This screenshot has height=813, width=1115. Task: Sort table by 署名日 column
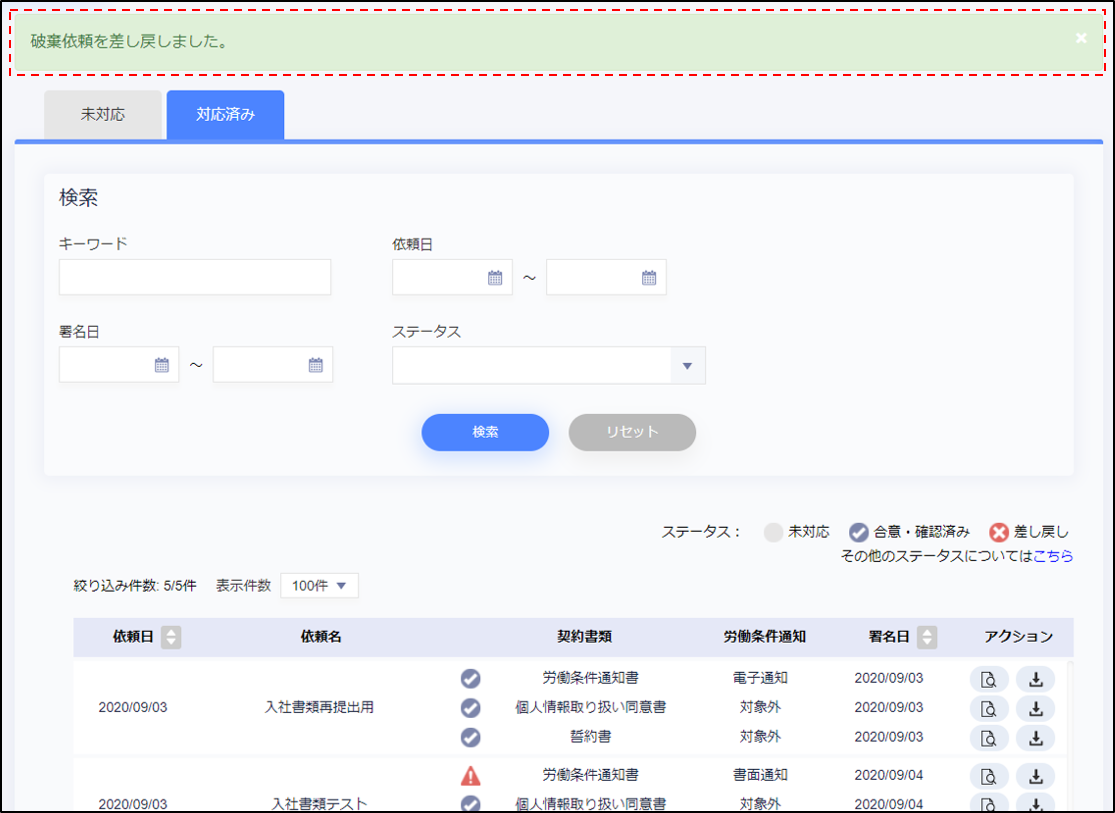927,637
